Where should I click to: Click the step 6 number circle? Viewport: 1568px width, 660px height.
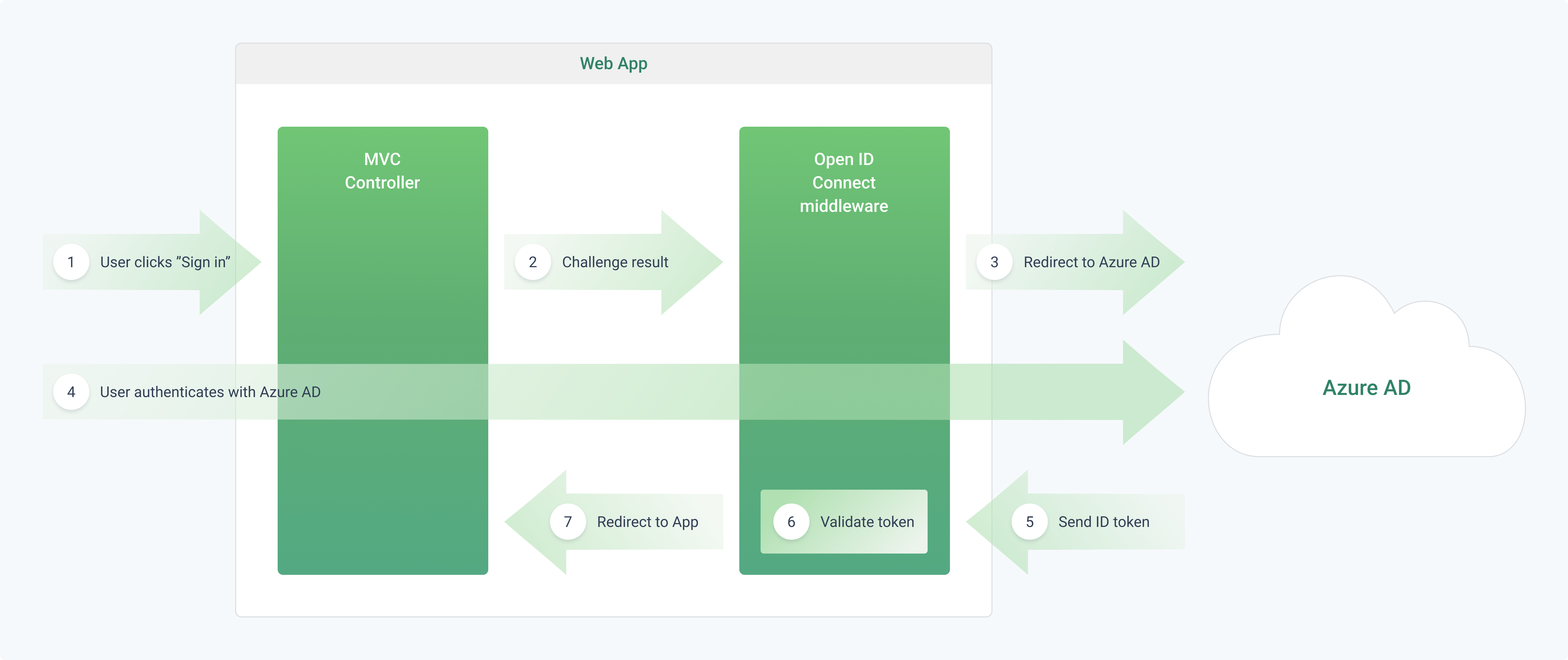point(791,522)
